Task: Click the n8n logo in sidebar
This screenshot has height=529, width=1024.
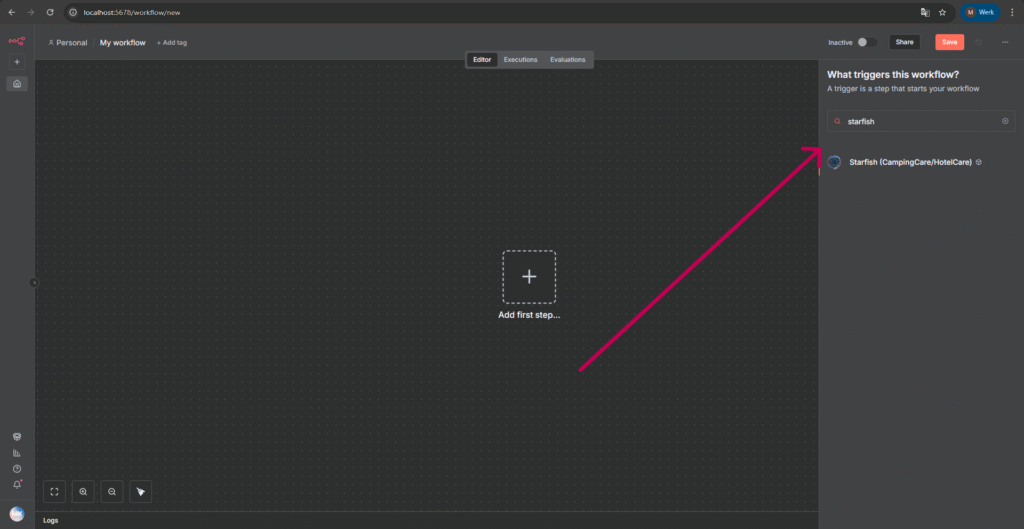Action: 16,42
